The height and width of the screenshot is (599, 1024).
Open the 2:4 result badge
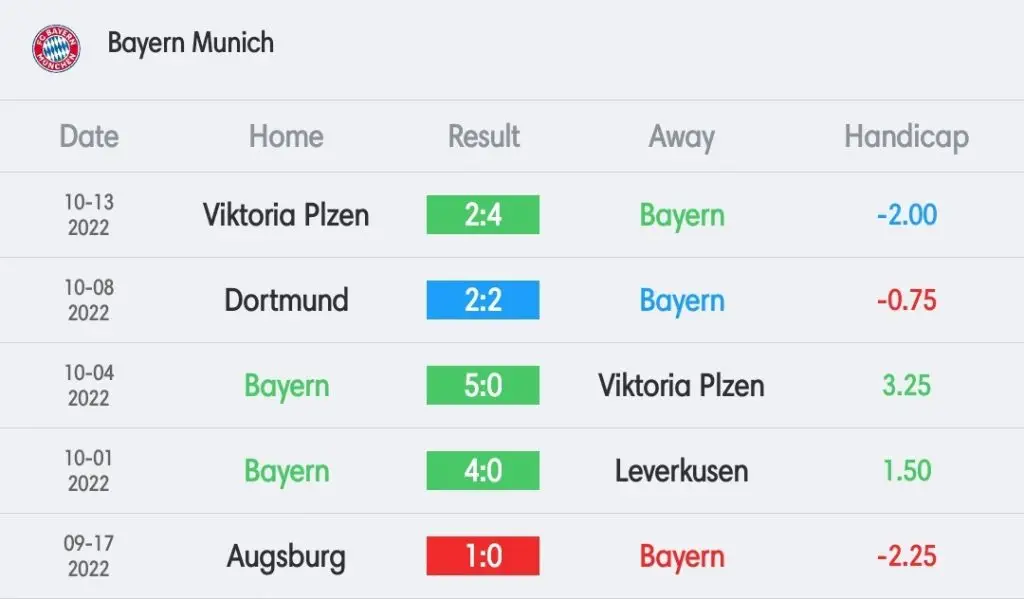click(483, 214)
